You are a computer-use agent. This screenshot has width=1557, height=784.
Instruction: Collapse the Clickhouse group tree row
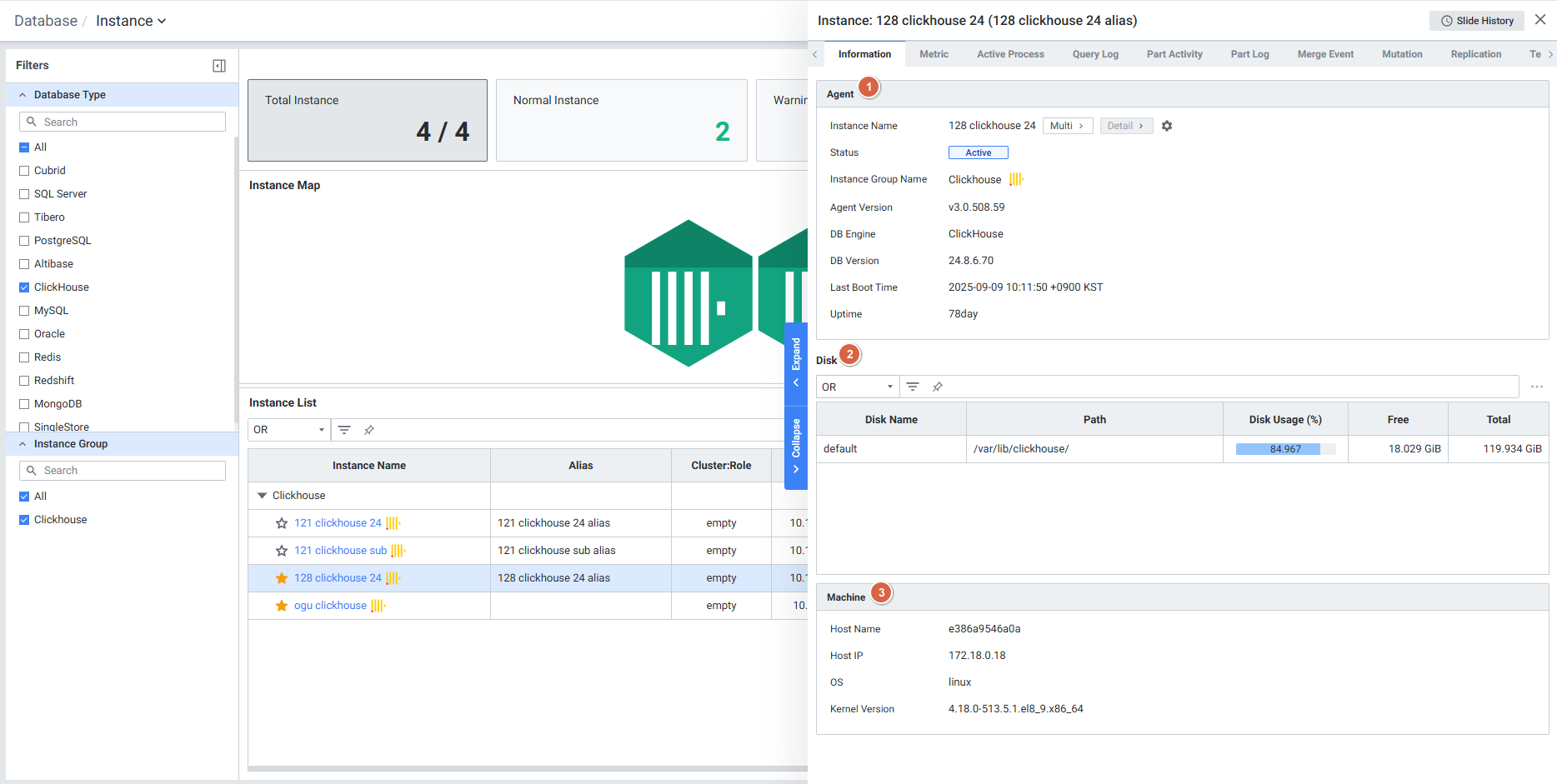click(x=262, y=496)
